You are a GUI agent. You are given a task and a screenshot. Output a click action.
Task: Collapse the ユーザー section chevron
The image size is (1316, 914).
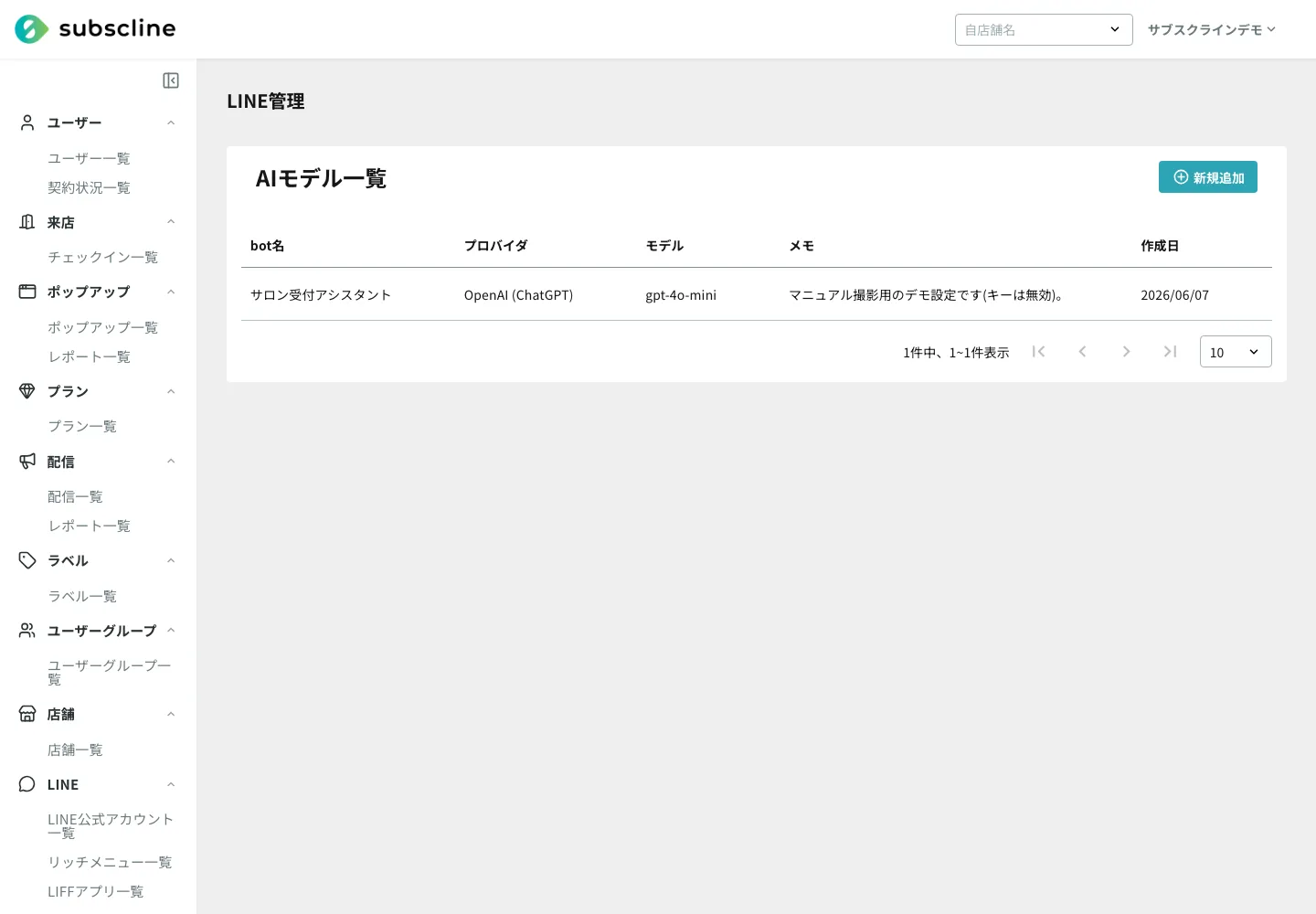171,122
